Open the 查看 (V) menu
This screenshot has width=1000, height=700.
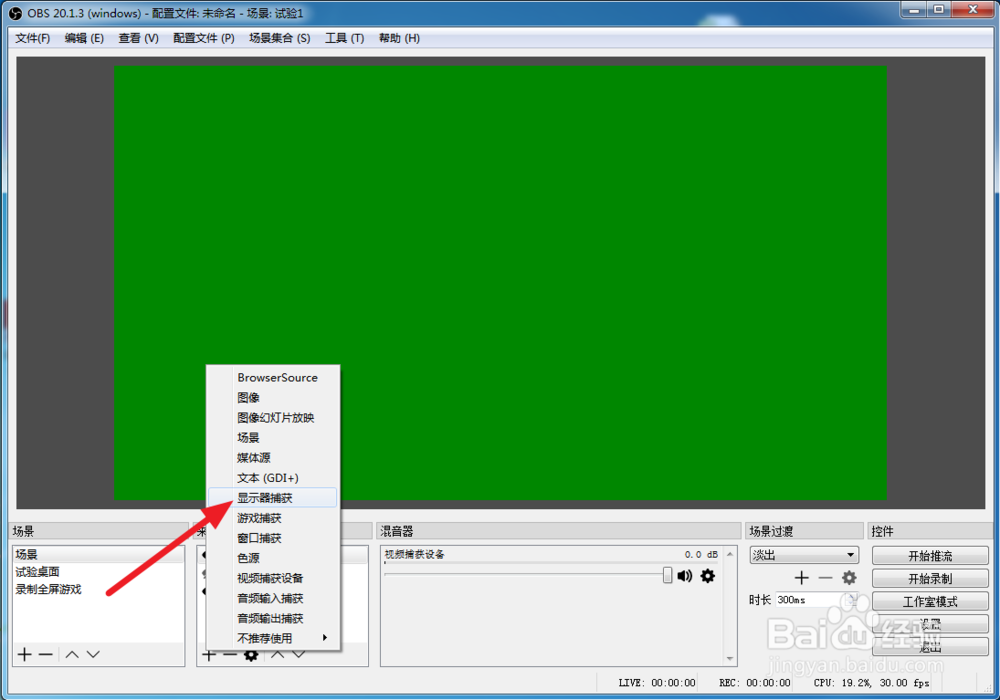tap(138, 38)
